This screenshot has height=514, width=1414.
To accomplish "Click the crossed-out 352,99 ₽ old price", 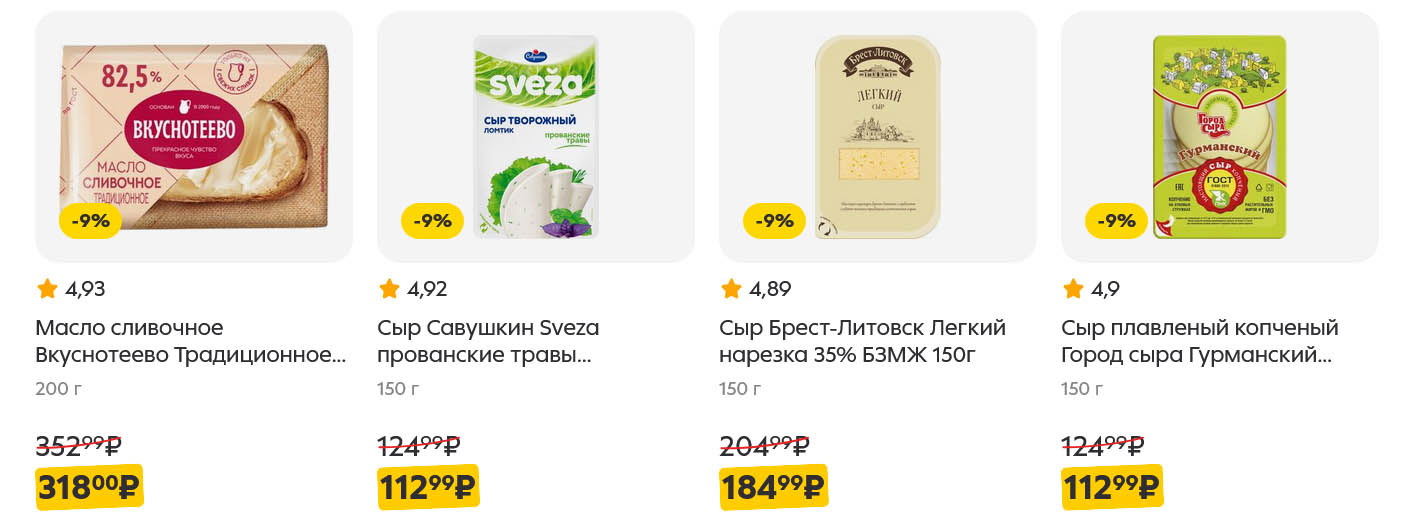I will [x=78, y=445].
